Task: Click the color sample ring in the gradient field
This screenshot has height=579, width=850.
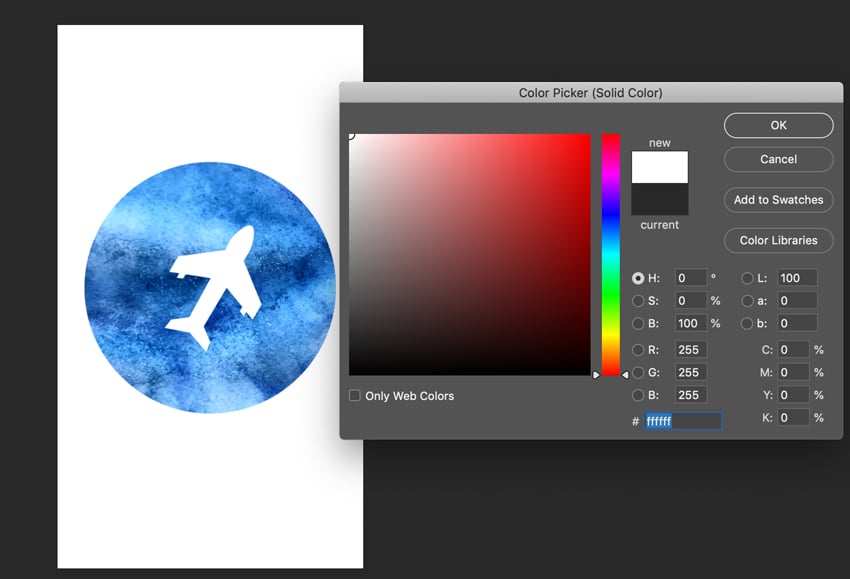Action: [x=352, y=134]
